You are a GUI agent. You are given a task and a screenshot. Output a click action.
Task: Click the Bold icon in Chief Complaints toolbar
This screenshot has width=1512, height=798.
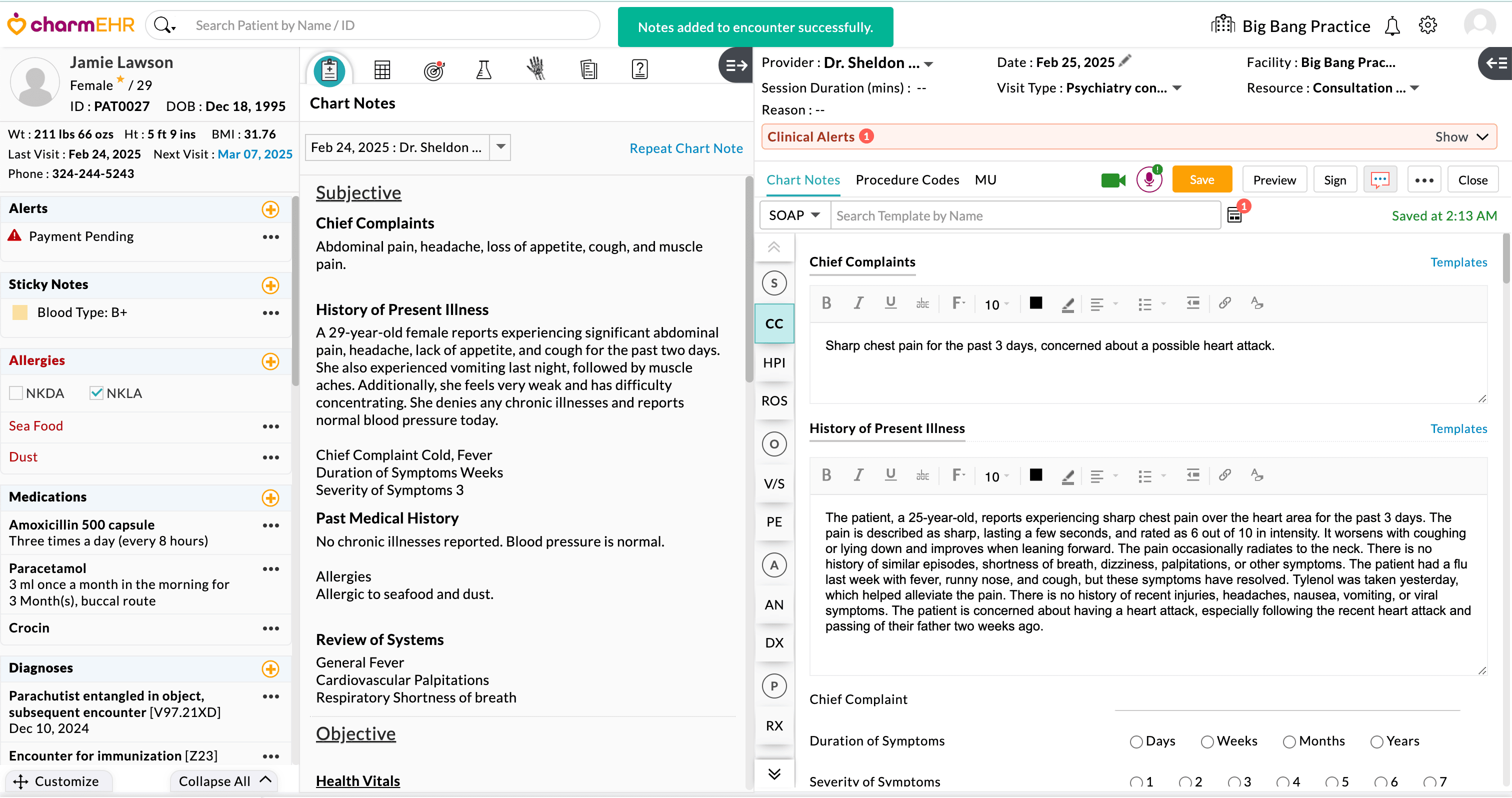pyautogui.click(x=826, y=303)
